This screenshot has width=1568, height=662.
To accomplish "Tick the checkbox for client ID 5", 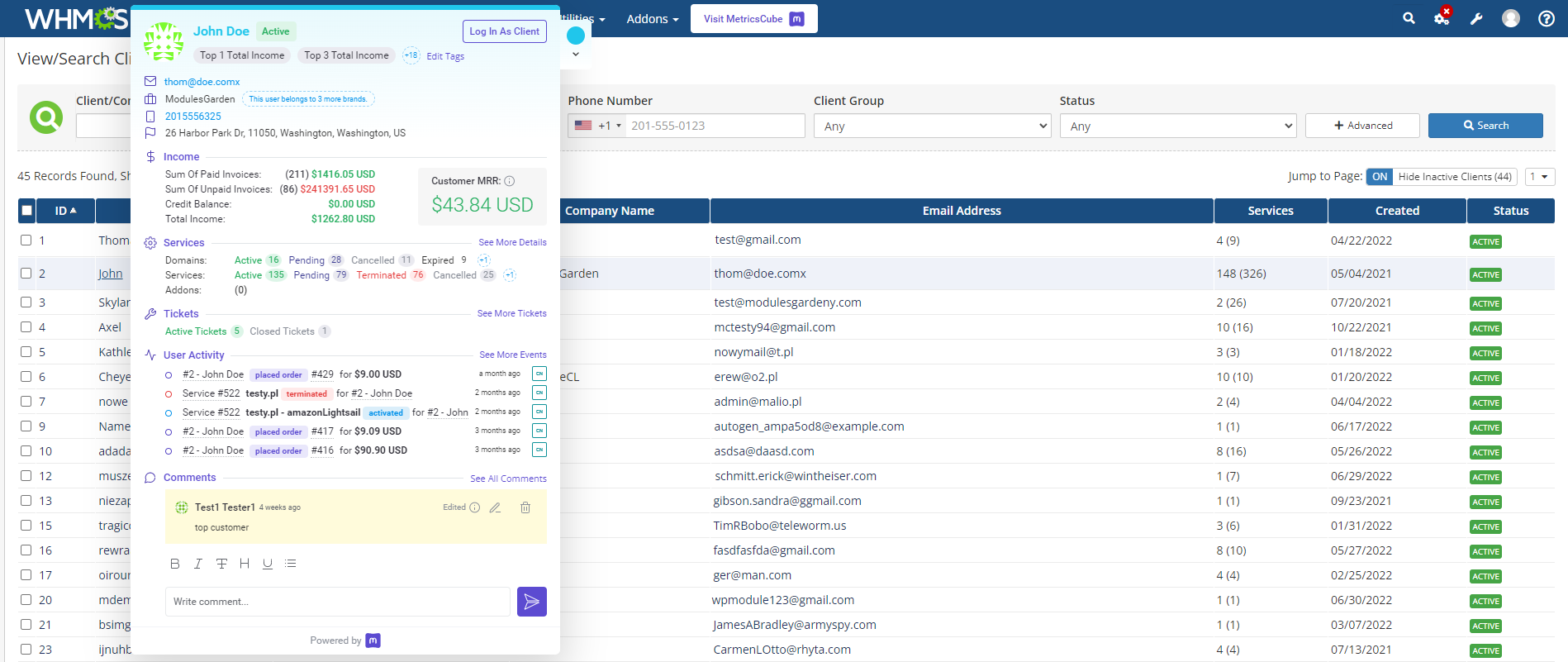I will [26, 352].
